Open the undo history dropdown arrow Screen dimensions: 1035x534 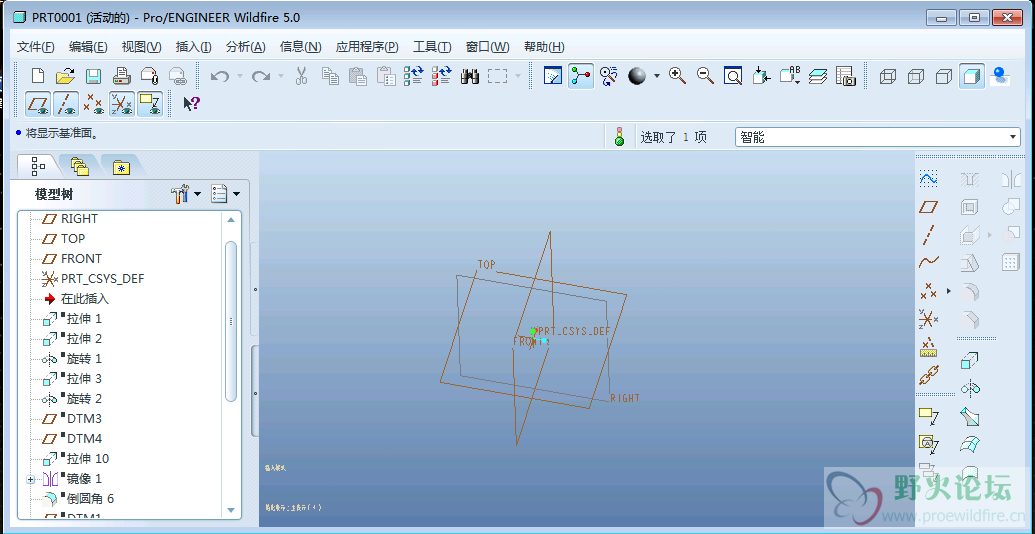(x=240, y=77)
